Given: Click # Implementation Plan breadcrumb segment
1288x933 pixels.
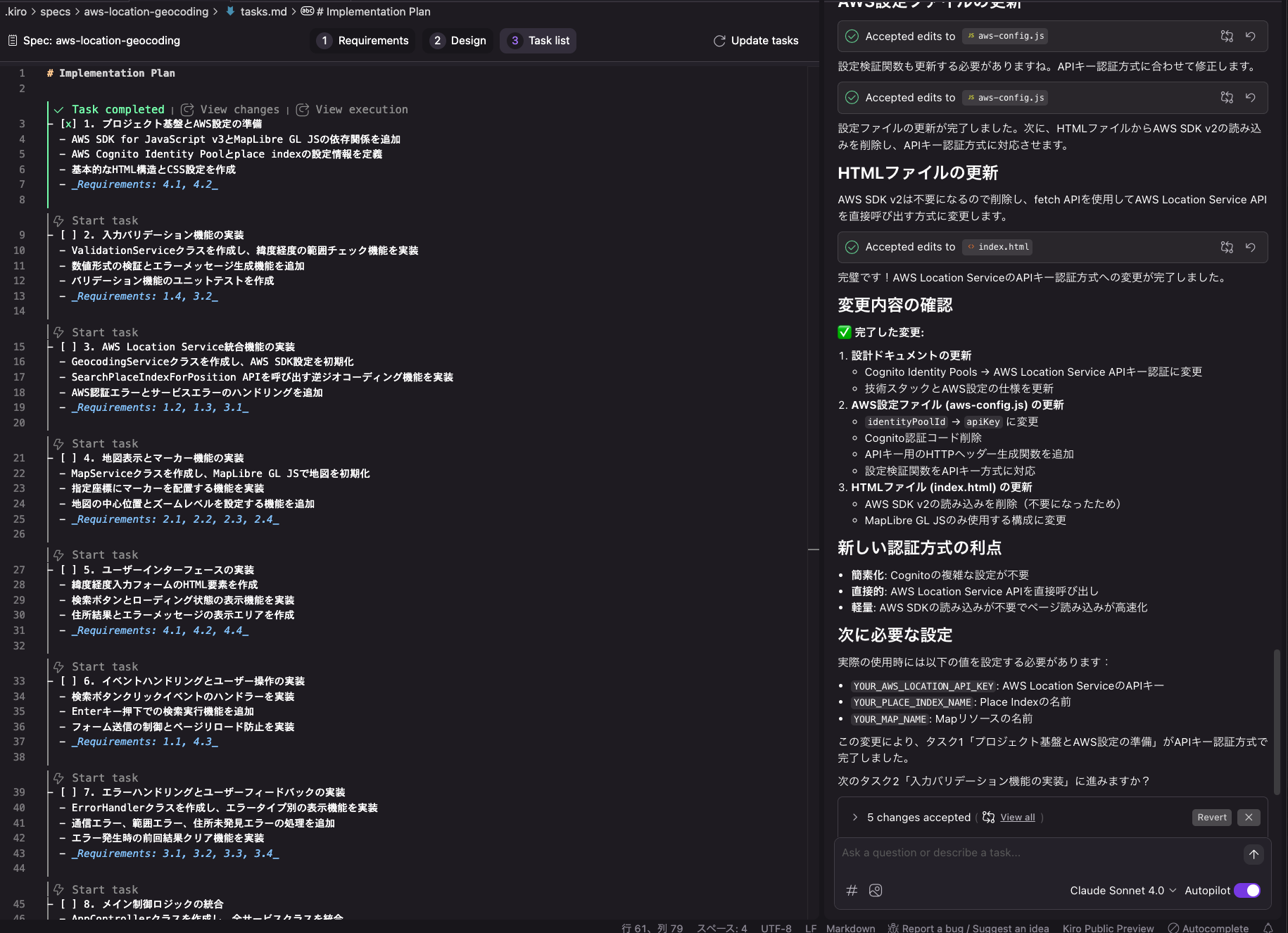Looking at the screenshot, I should (373, 11).
